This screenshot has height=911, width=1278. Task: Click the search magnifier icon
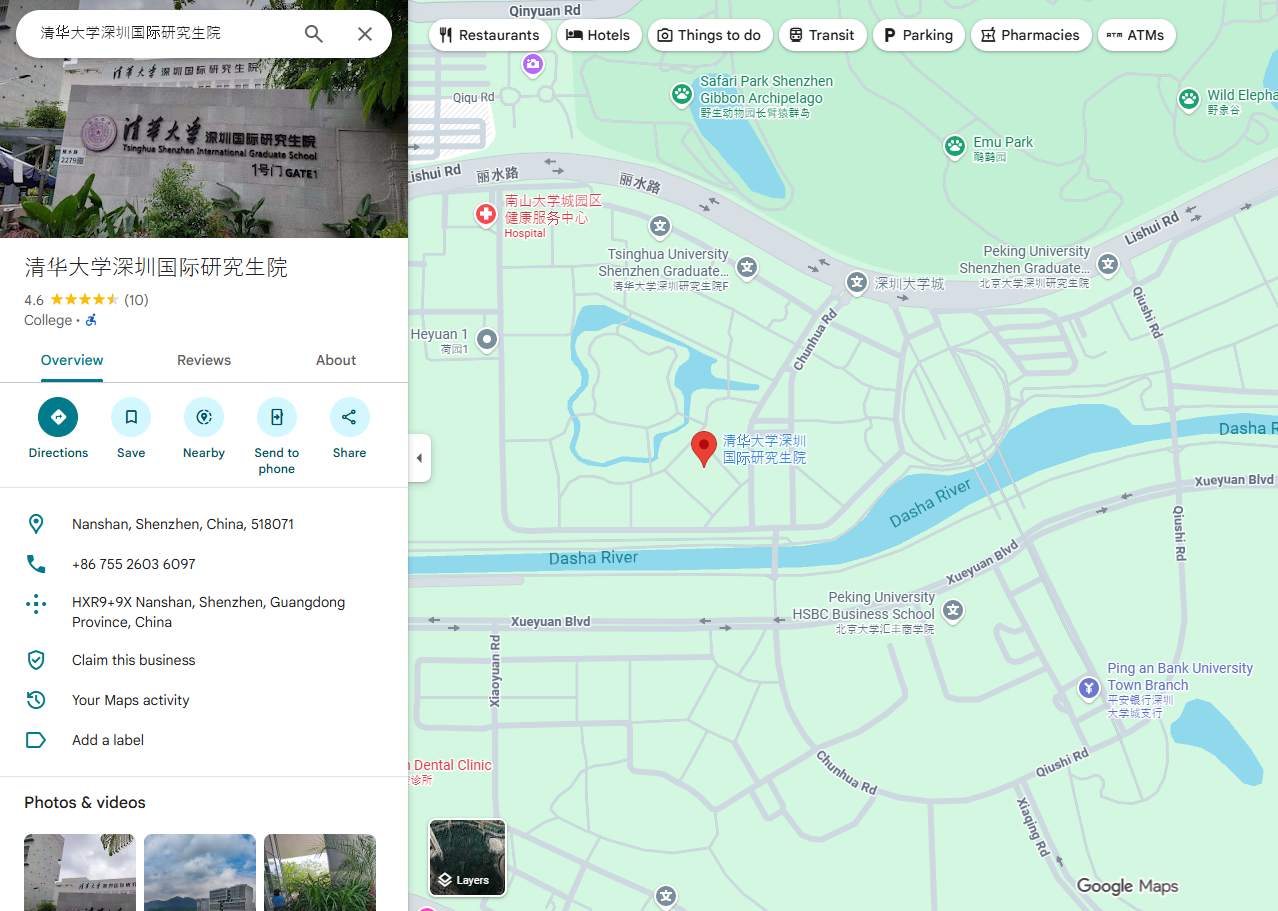[x=313, y=33]
